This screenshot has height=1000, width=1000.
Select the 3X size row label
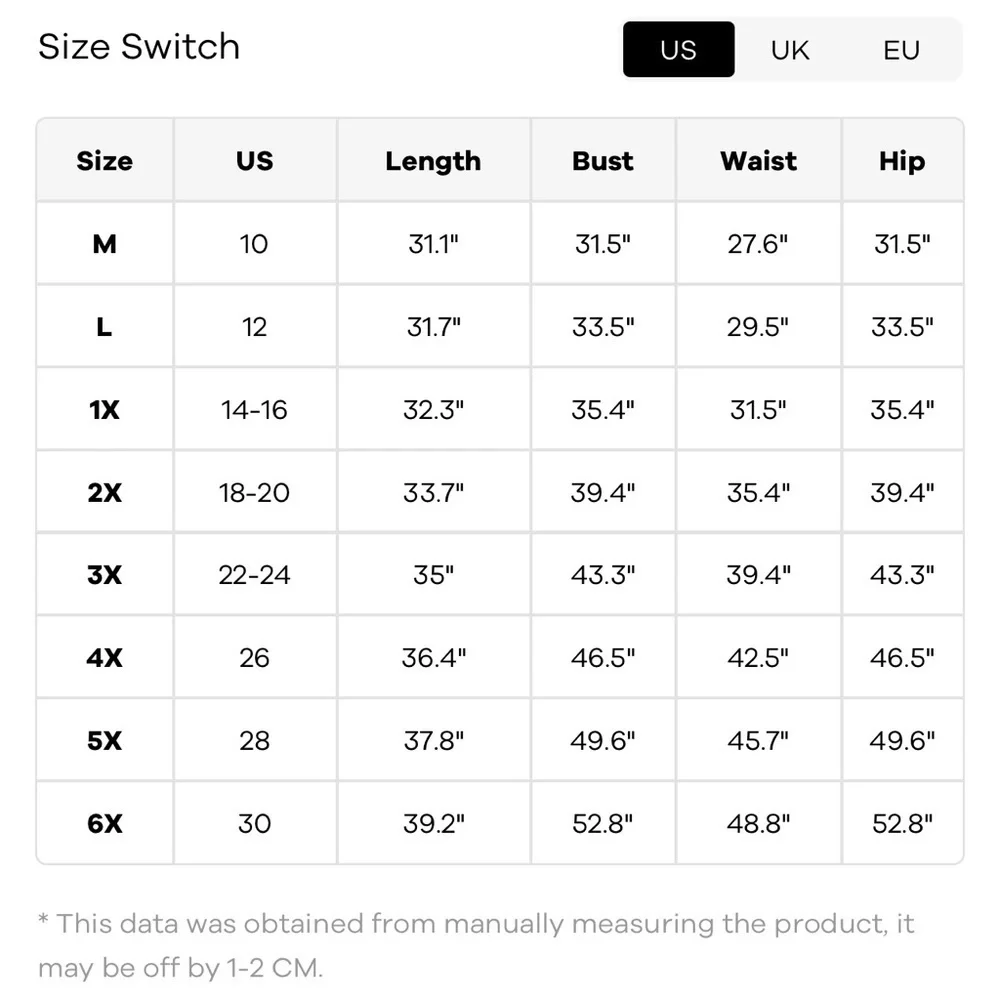pyautogui.click(x=104, y=575)
